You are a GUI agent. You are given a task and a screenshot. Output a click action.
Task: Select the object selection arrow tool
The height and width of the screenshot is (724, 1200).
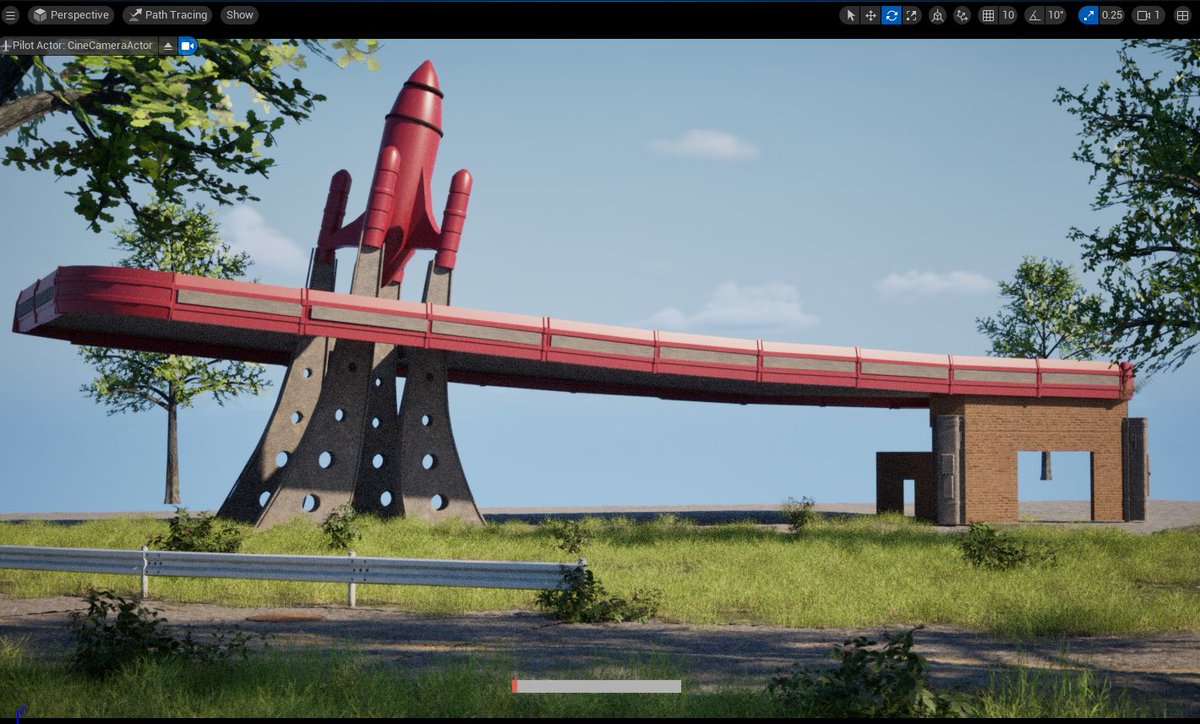click(851, 14)
